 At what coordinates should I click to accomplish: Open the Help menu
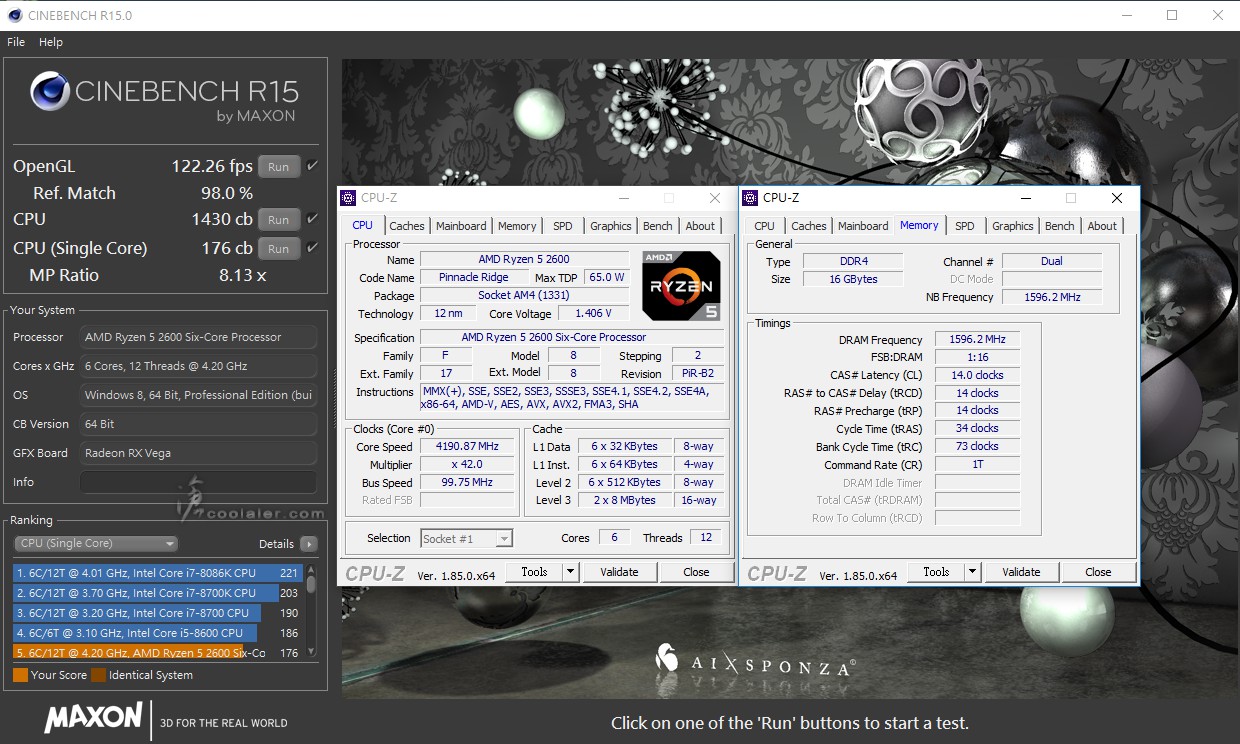pos(51,42)
